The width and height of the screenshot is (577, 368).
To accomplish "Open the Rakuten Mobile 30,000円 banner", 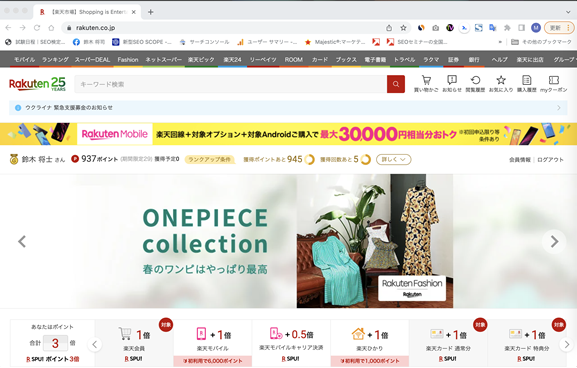I will tap(288, 134).
